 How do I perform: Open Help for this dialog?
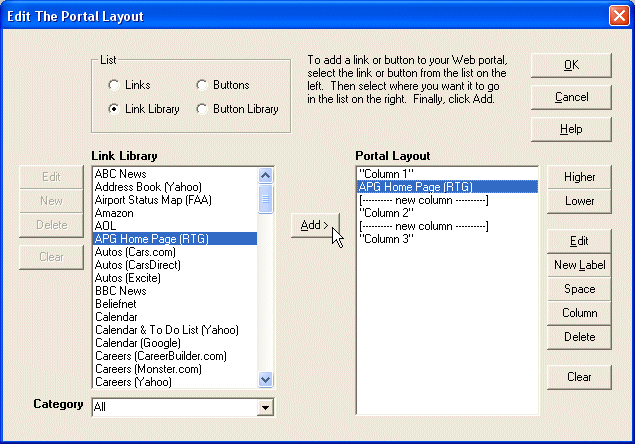click(x=570, y=129)
